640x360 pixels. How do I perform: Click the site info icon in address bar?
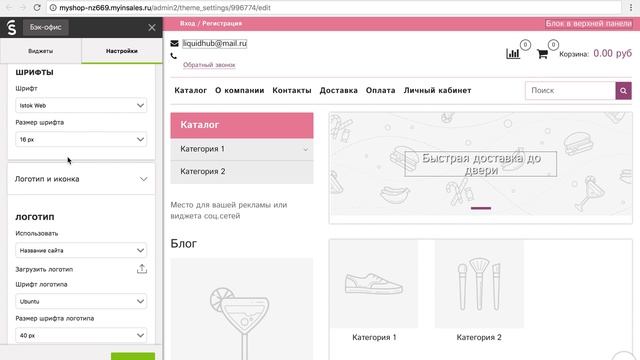tap(53, 7)
